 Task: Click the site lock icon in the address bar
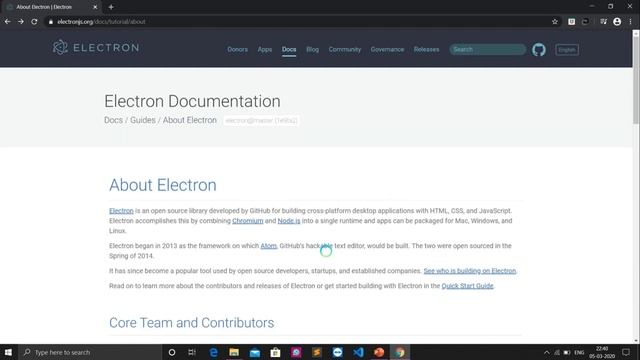point(51,22)
